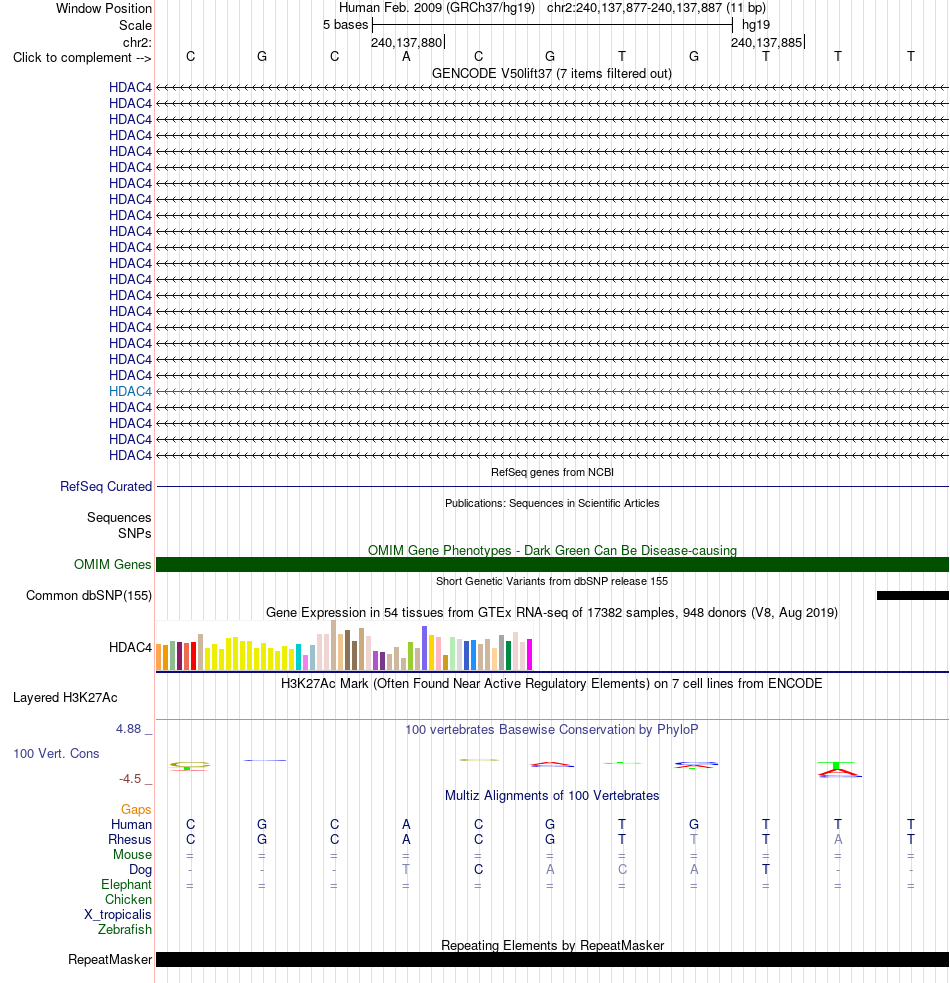Select the black dbSNP variant item
Viewport: 950px width, 983px height.
(x=912, y=596)
